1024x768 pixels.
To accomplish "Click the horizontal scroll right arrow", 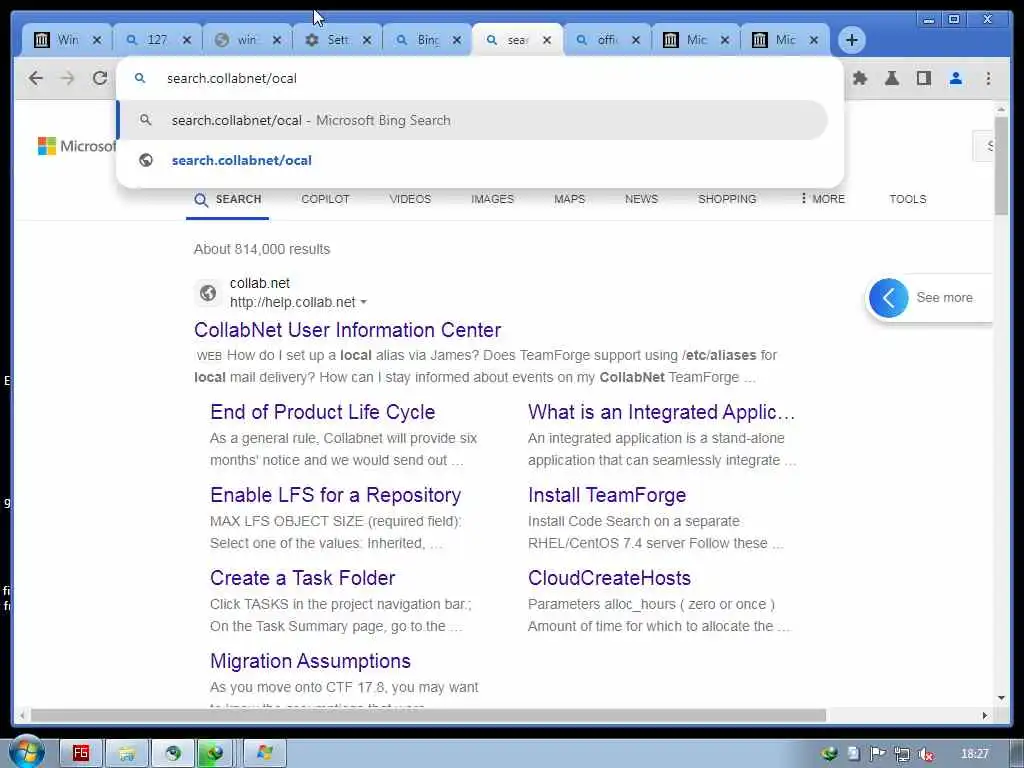I will (x=985, y=715).
